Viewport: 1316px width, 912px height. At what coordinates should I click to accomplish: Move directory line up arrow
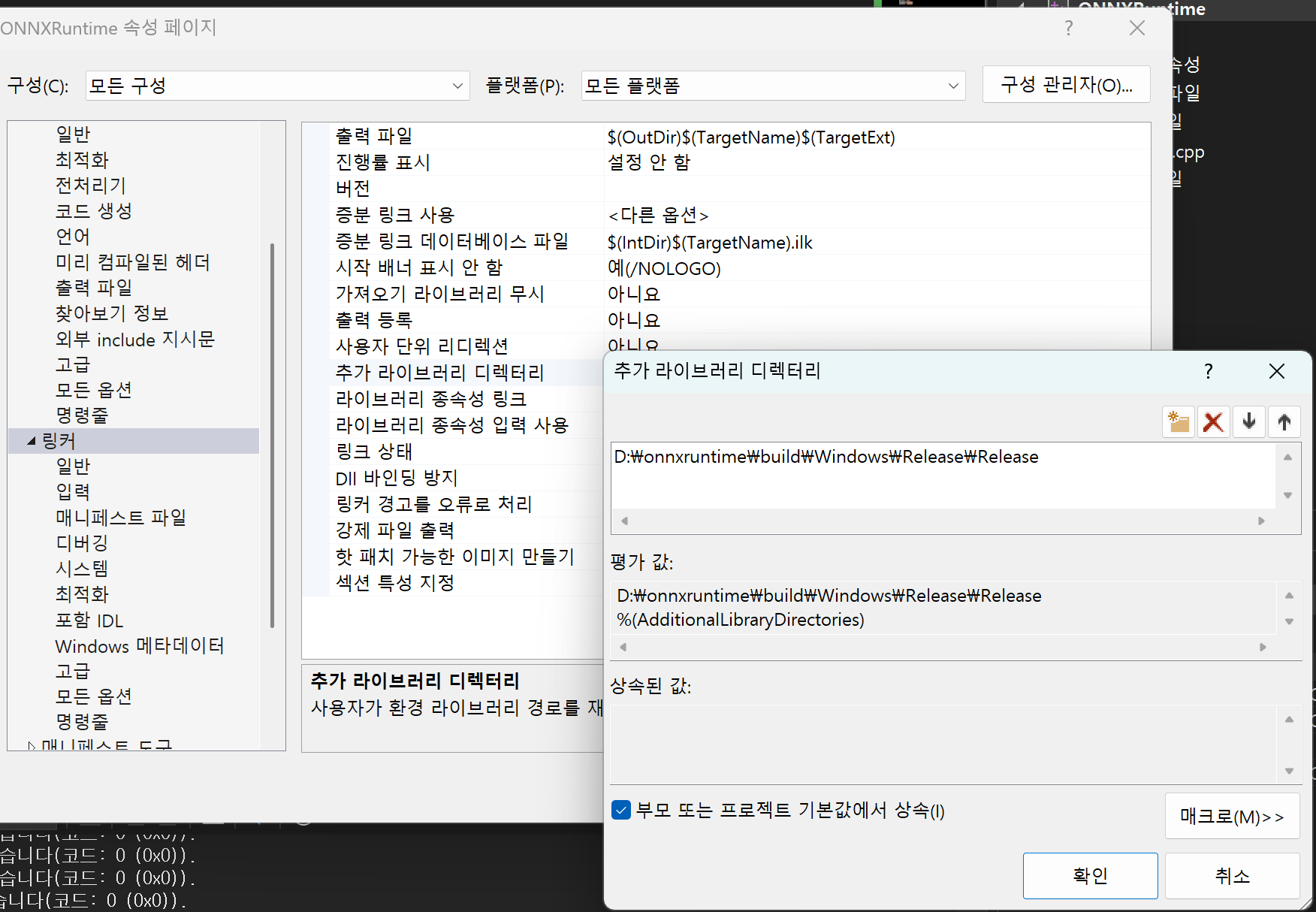[x=1284, y=422]
